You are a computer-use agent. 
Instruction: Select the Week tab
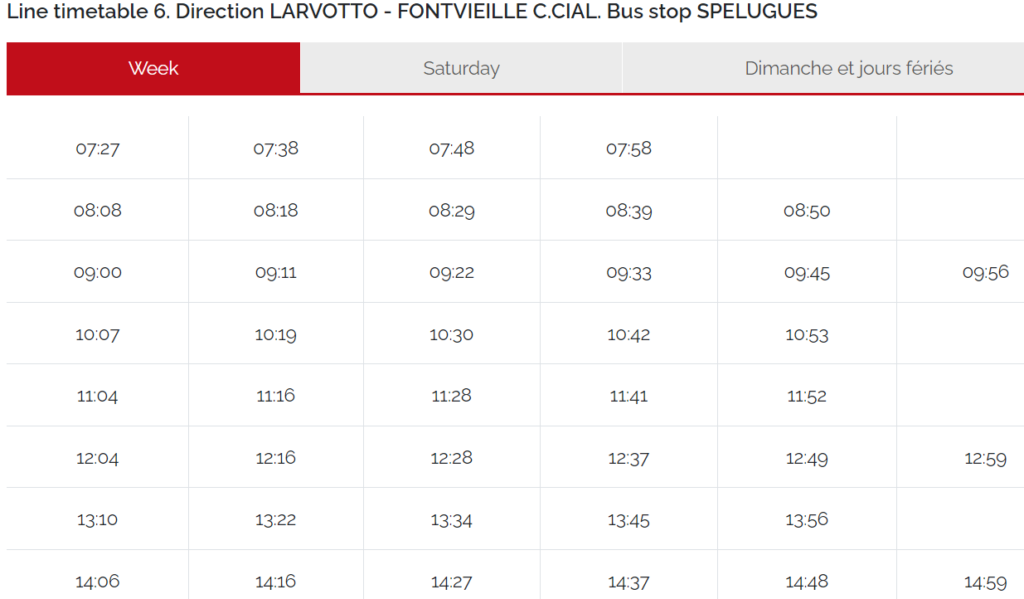pos(153,69)
